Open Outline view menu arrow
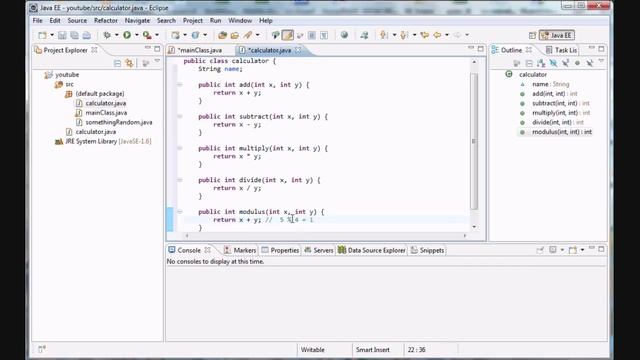The width and height of the screenshot is (640, 360). pos(601,61)
